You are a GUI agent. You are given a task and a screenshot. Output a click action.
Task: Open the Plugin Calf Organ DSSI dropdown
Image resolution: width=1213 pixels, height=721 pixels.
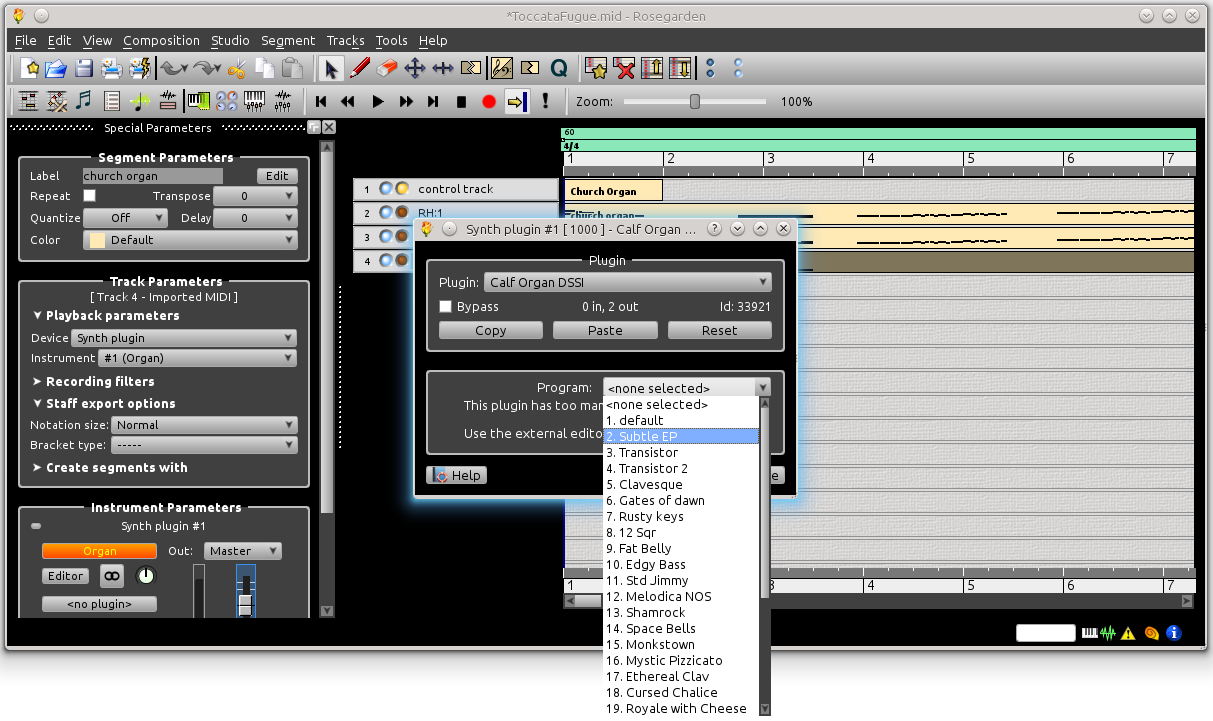click(628, 283)
